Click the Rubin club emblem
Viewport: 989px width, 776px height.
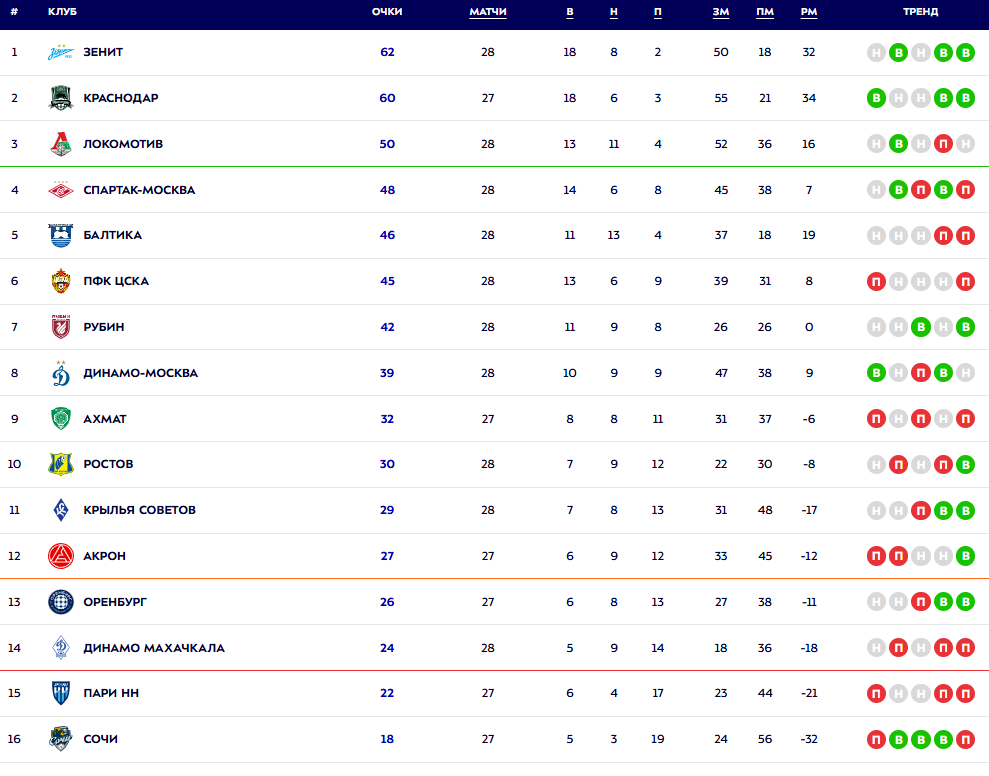[61, 327]
